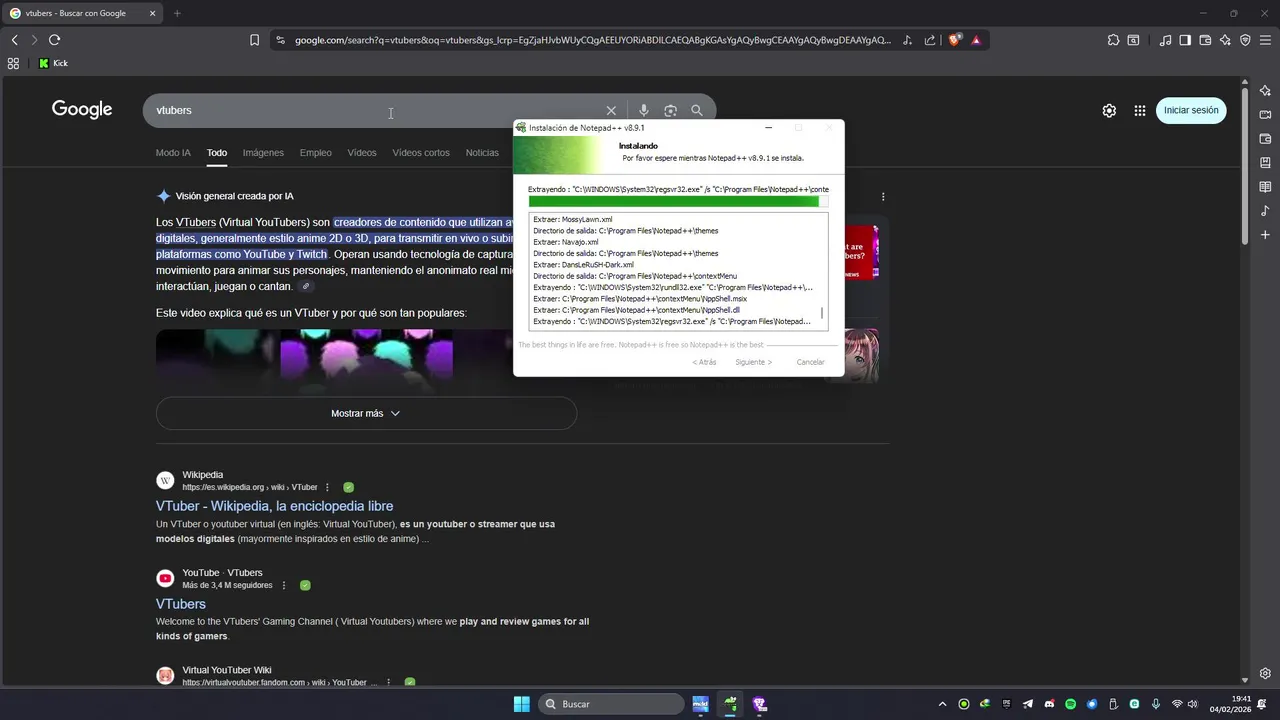Open Virtual YouTuber Wiki result
1280x720 pixels.
point(227,670)
